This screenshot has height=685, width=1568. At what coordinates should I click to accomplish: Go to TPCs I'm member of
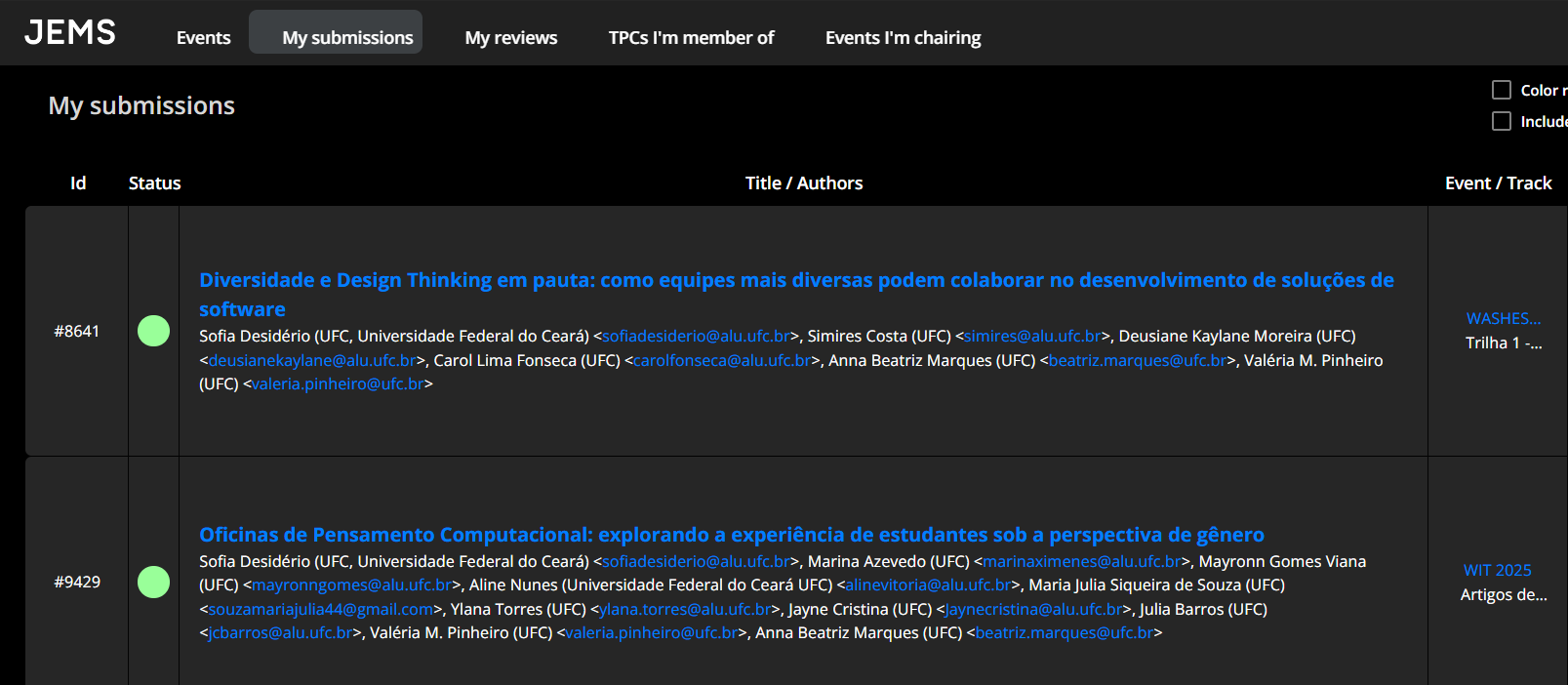click(x=691, y=38)
